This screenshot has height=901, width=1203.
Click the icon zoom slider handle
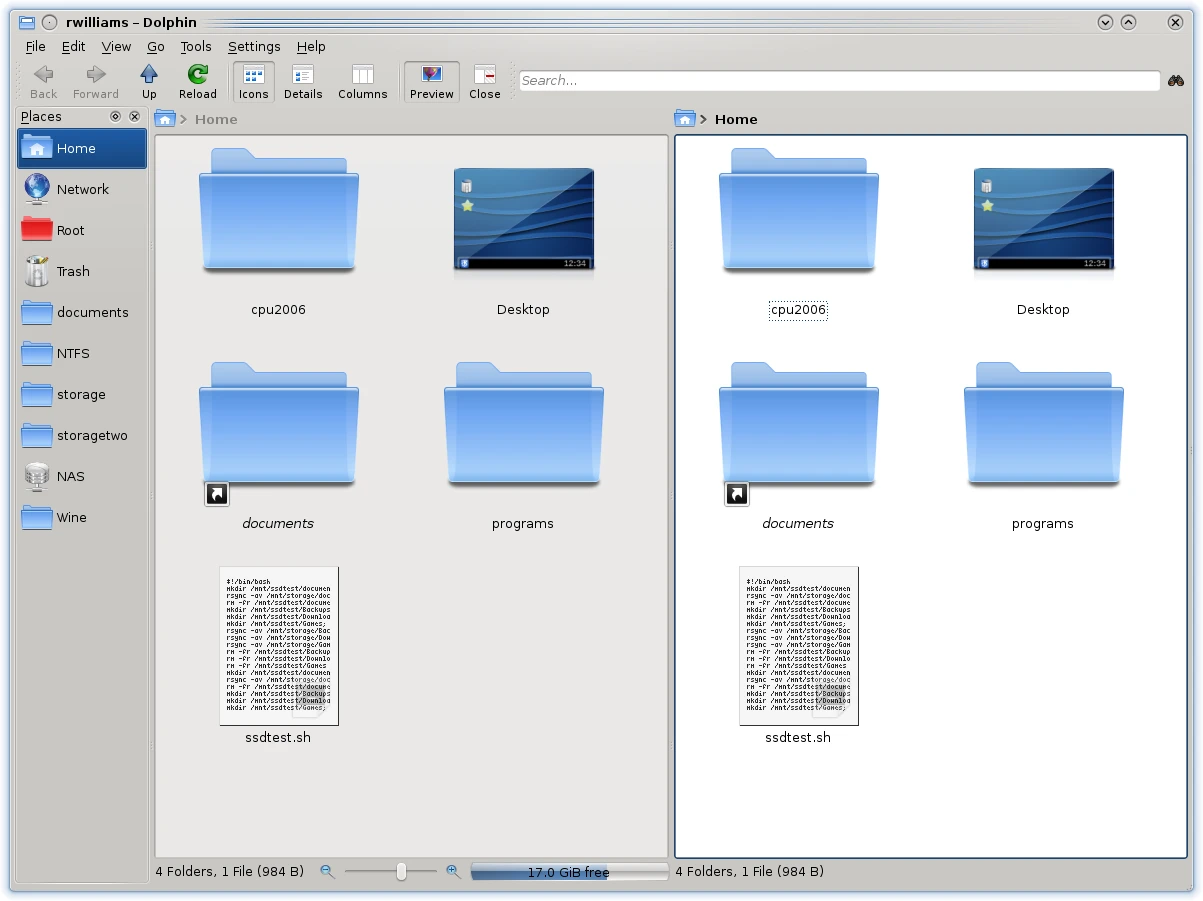(401, 871)
